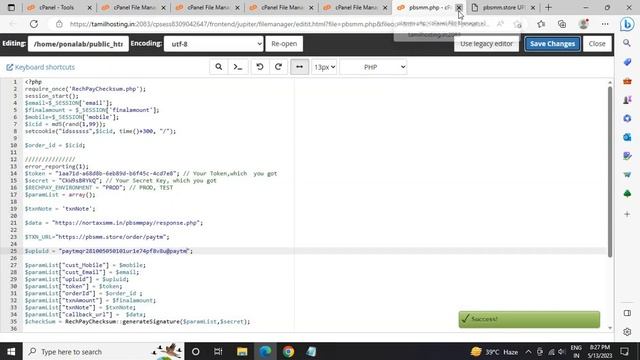
Task: Open the notification center icon
Action: pyautogui.click(x=624, y=351)
